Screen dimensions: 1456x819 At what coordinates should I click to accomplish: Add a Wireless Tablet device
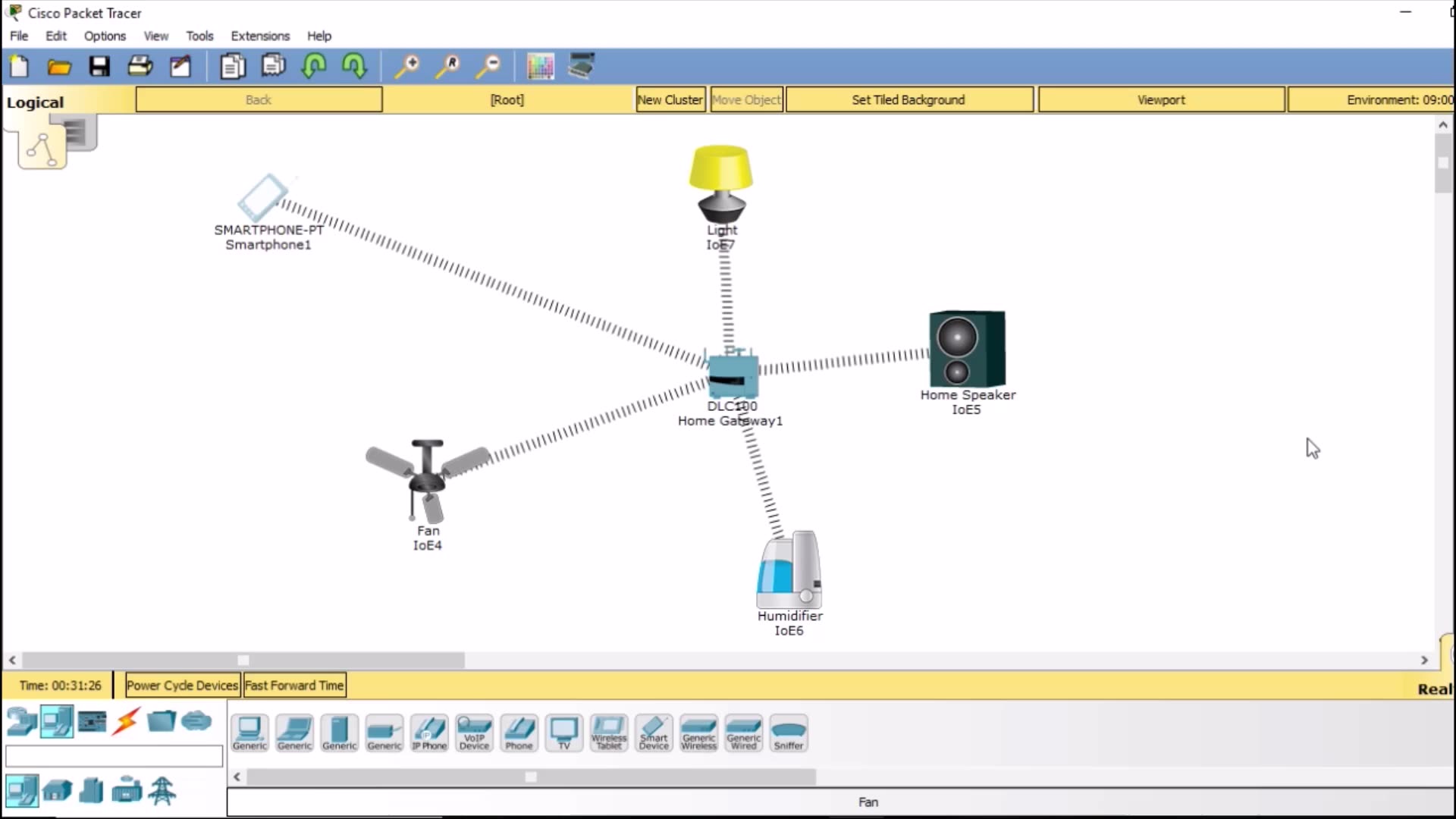(x=608, y=733)
